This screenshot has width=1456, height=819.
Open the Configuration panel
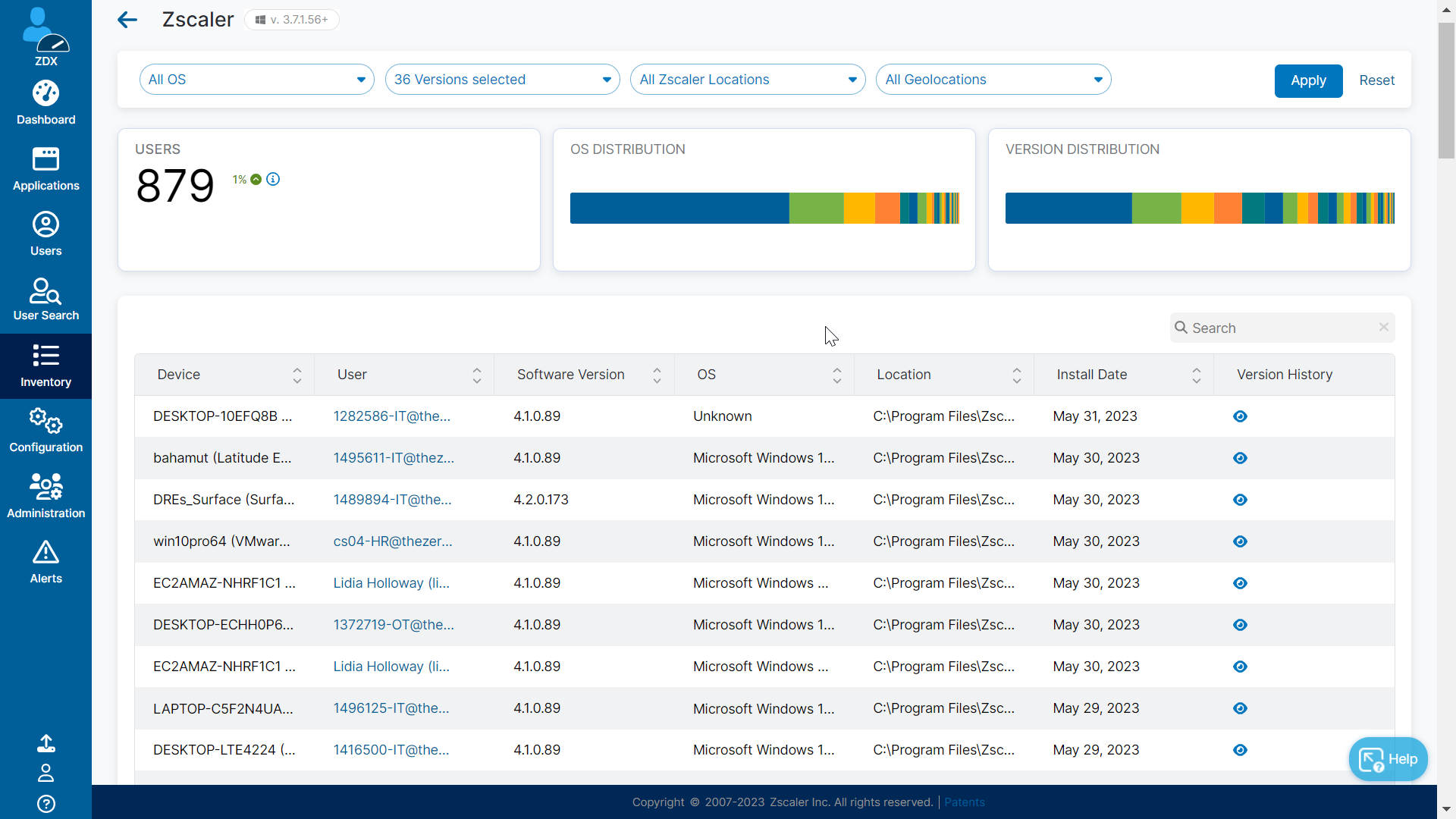(45, 429)
